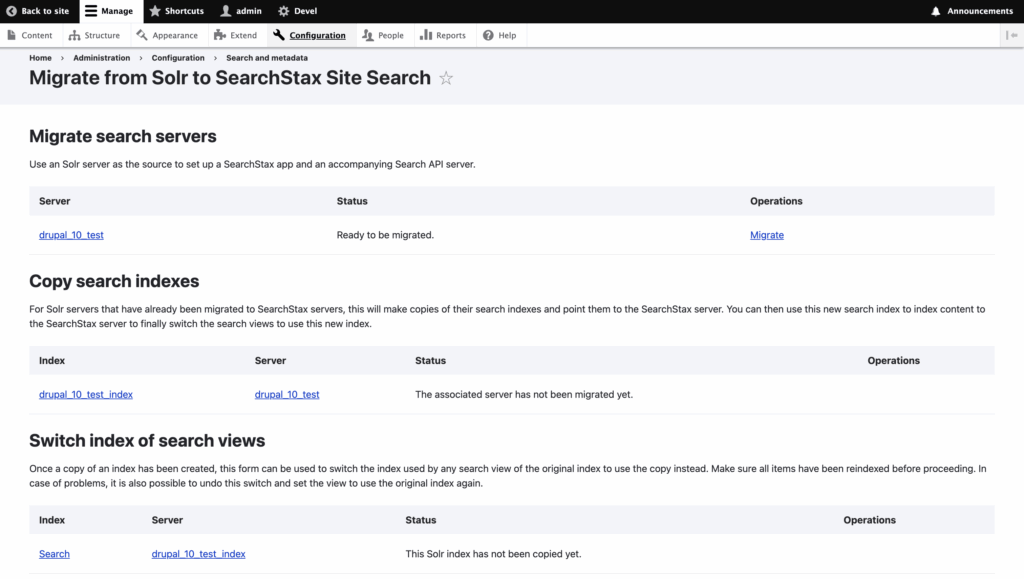1024x579 pixels.
Task: Collapse the toolbar with orientation toggle icon
Action: [1012, 35]
